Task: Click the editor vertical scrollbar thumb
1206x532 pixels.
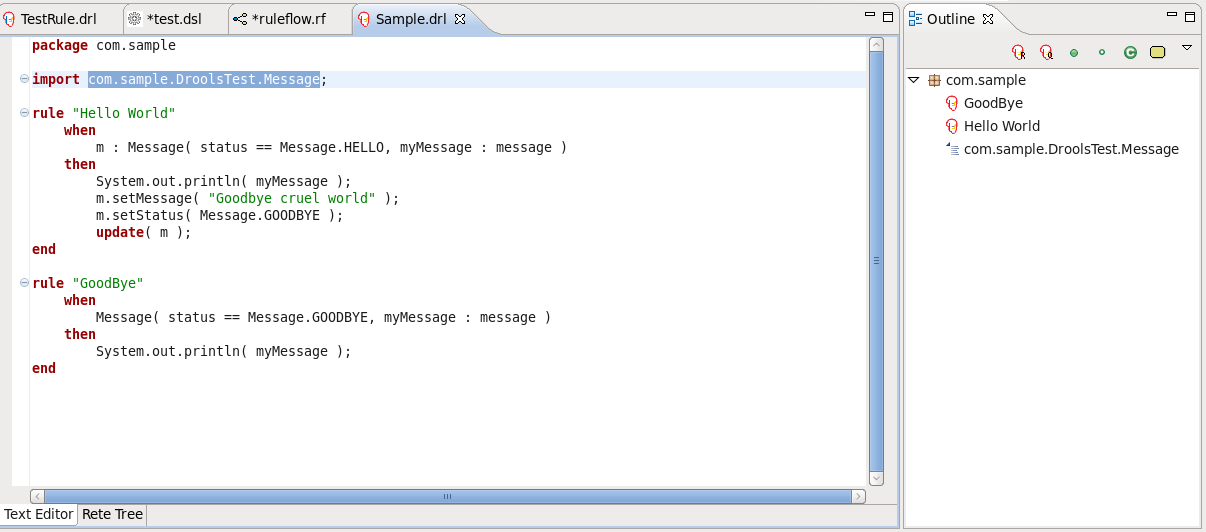Action: [876, 261]
